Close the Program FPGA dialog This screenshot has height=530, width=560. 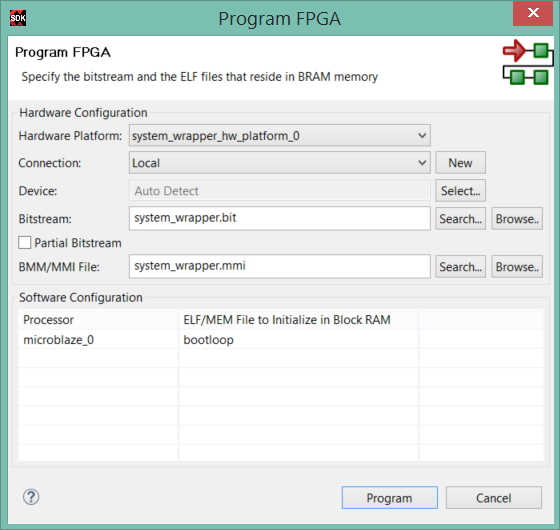(533, 13)
